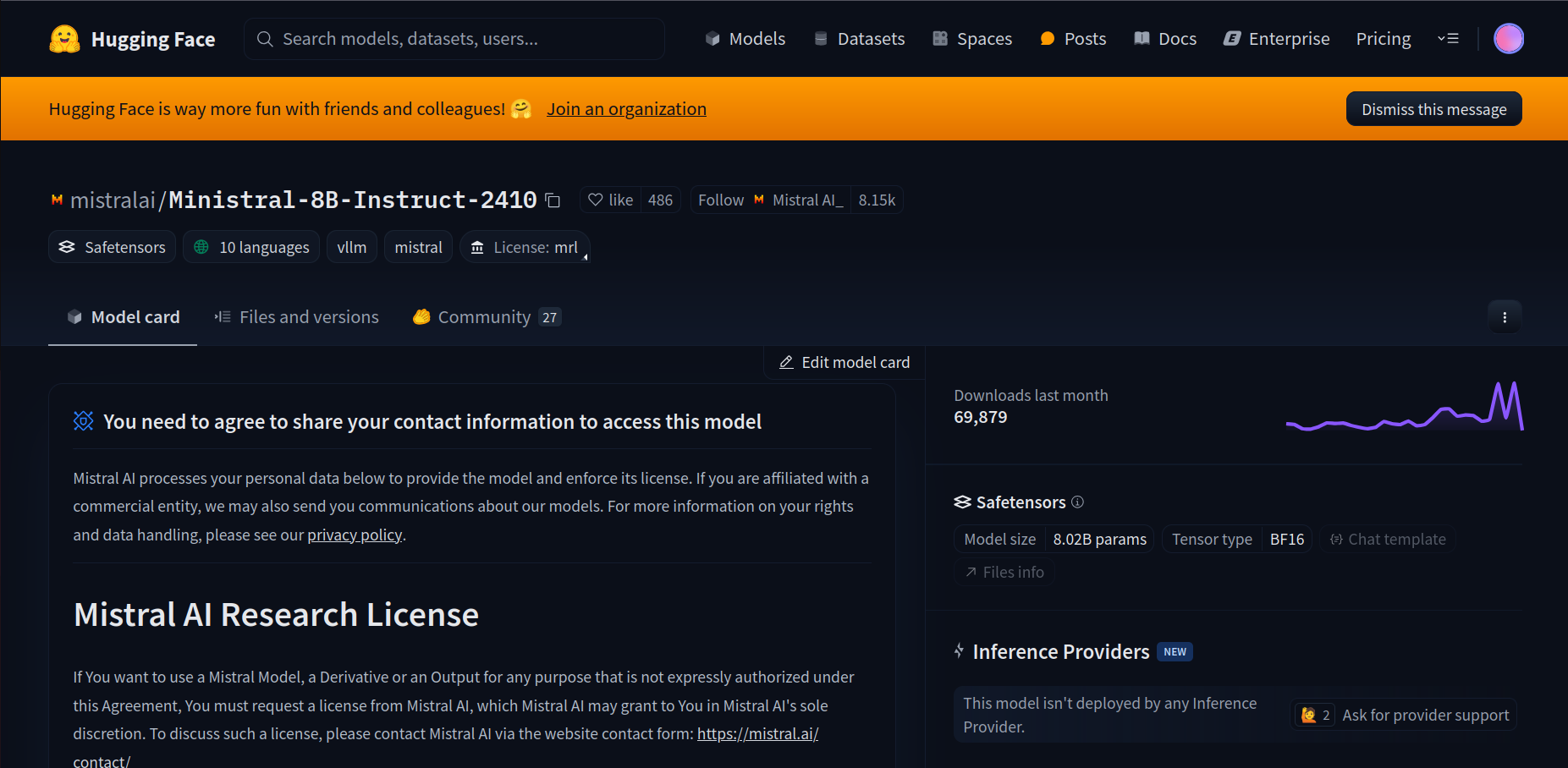1568x768 pixels.
Task: Dismiss this message banner
Action: [x=1433, y=109]
